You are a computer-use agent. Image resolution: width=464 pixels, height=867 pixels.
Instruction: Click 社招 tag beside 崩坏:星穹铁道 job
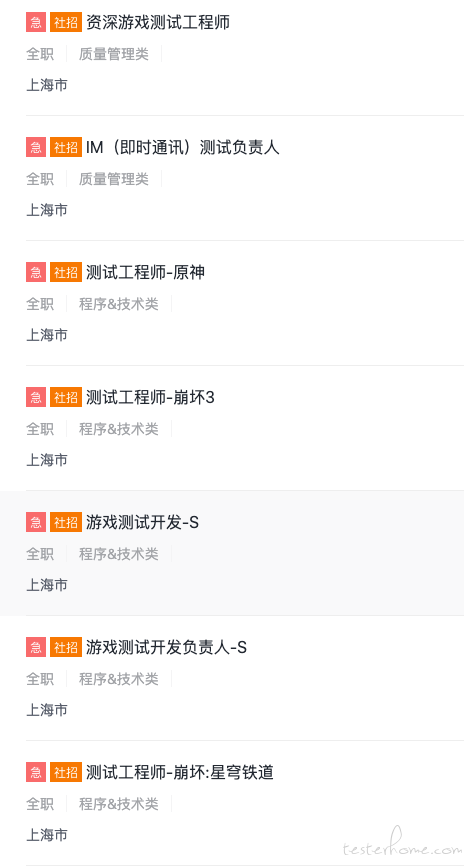(x=66, y=773)
